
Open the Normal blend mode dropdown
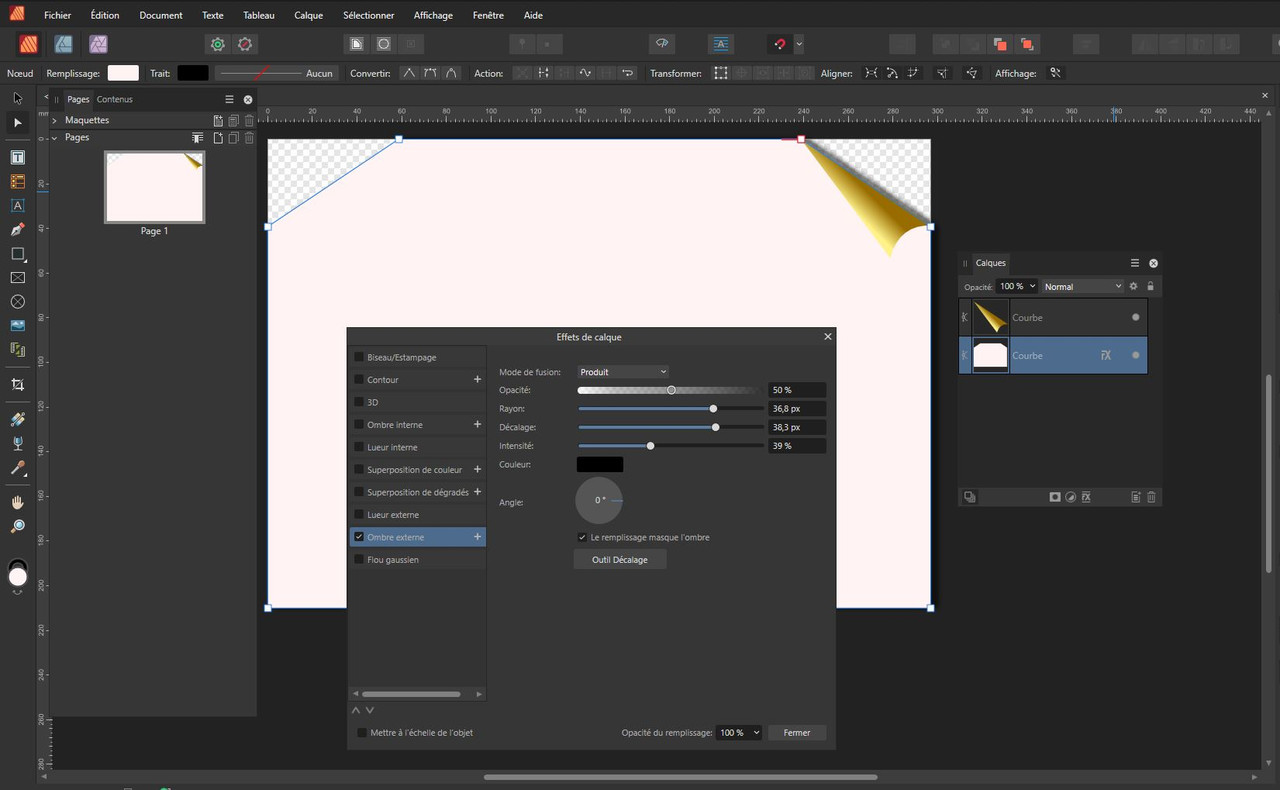(x=1083, y=286)
